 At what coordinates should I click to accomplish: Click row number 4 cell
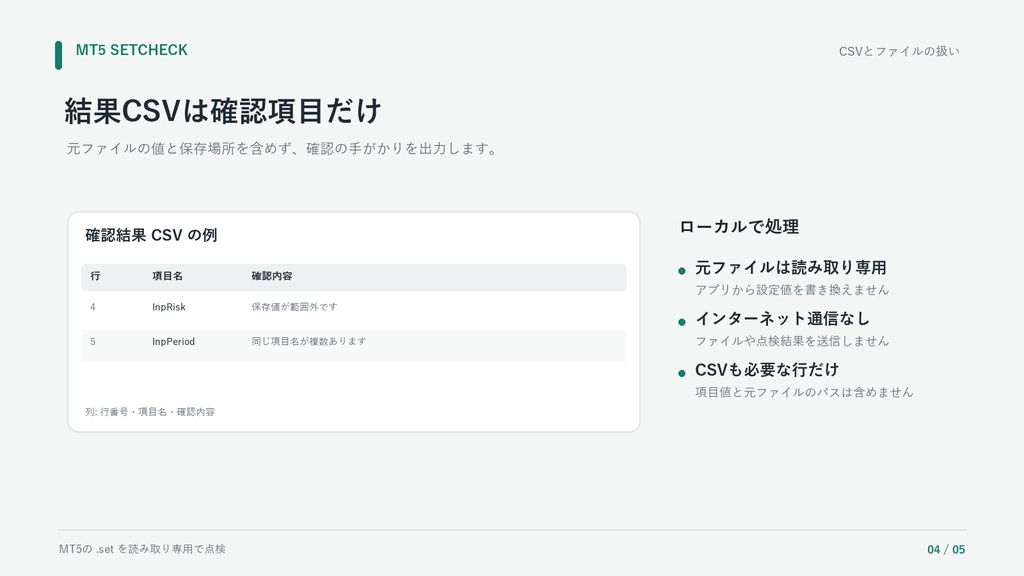point(93,307)
